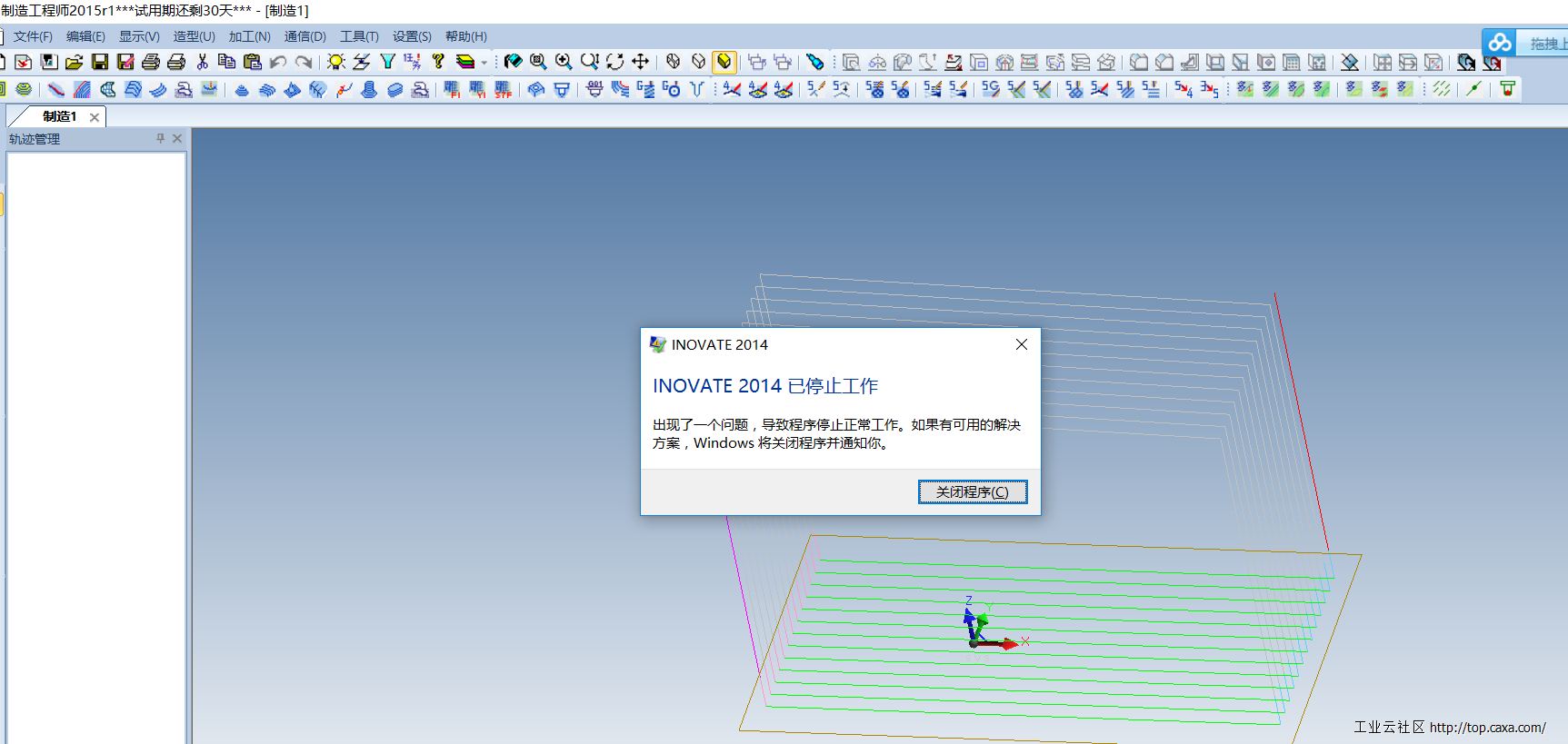This screenshot has height=744, width=1568.
Task: Click the green contour roughing icon
Action: tap(24, 89)
